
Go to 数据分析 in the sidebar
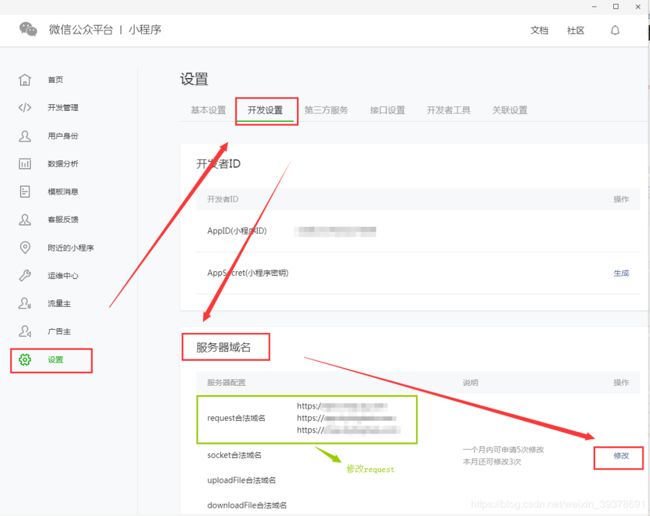(63, 164)
